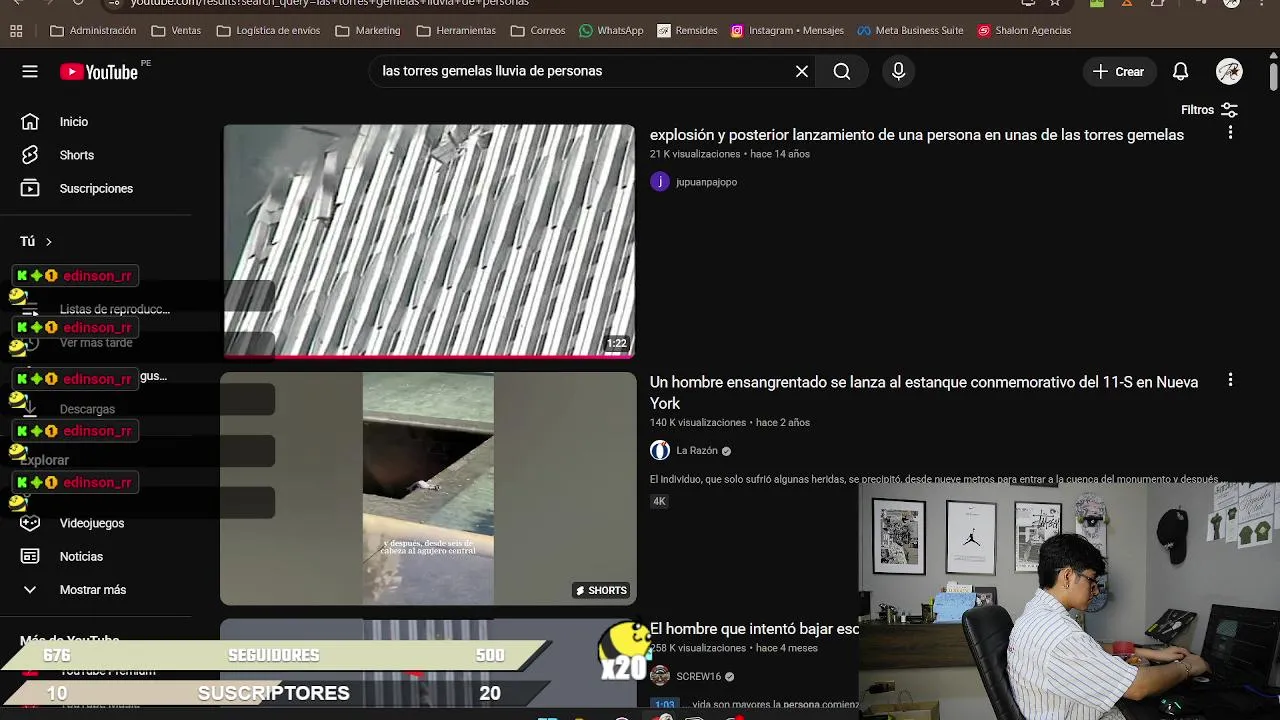Visit La Razón channel
Image resolution: width=1280 pixels, height=720 pixels.
pyautogui.click(x=697, y=451)
